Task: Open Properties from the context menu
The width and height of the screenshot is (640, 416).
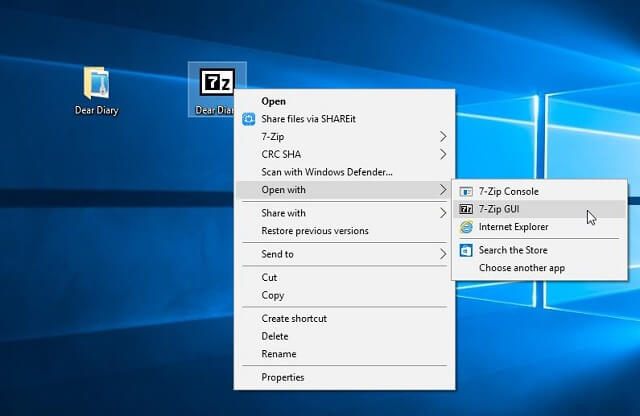Action: tap(344, 377)
